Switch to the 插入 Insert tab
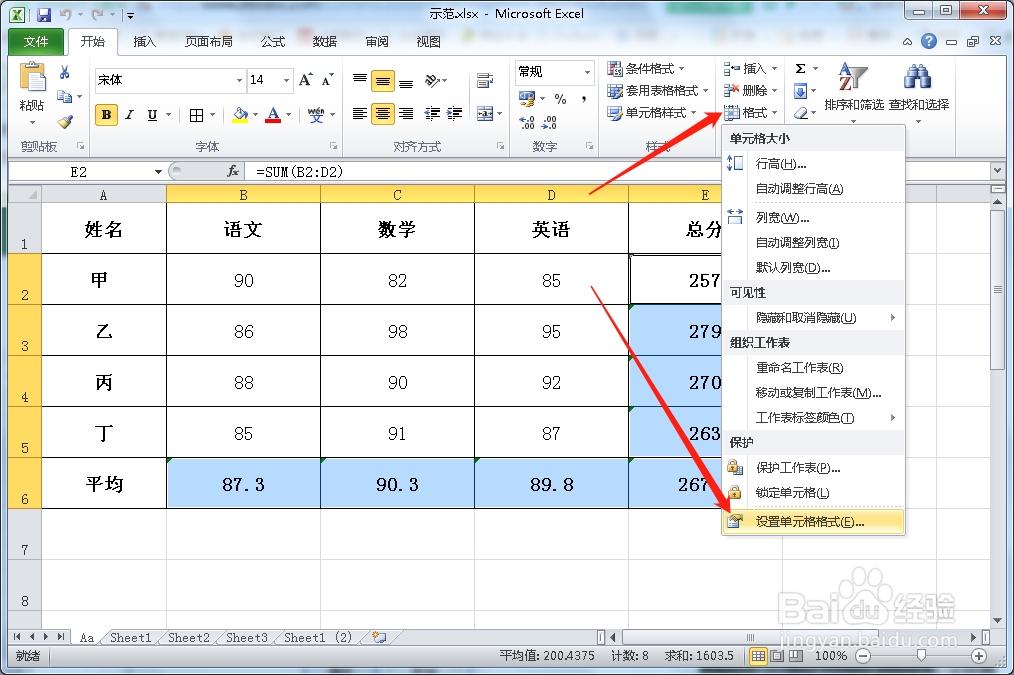 pyautogui.click(x=144, y=41)
